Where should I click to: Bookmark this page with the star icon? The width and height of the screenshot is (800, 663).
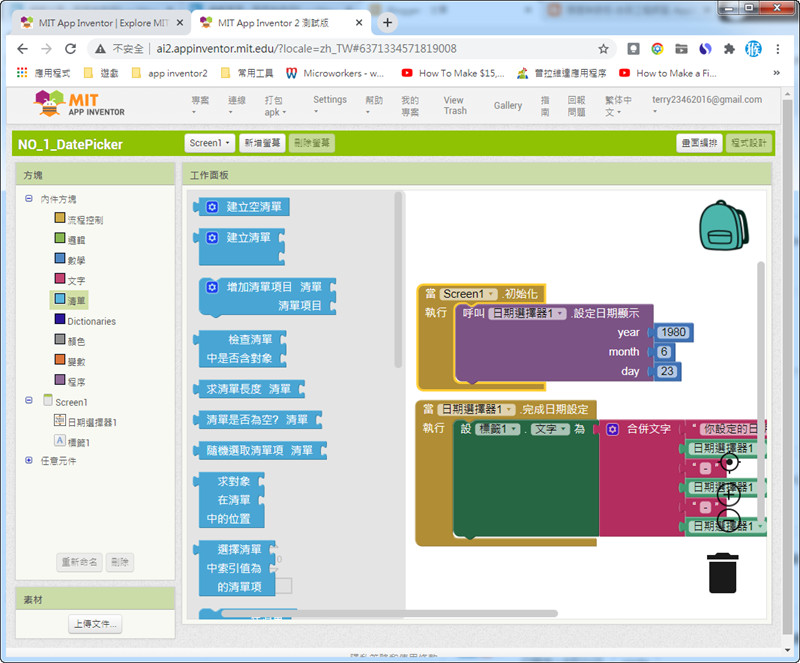(603, 48)
